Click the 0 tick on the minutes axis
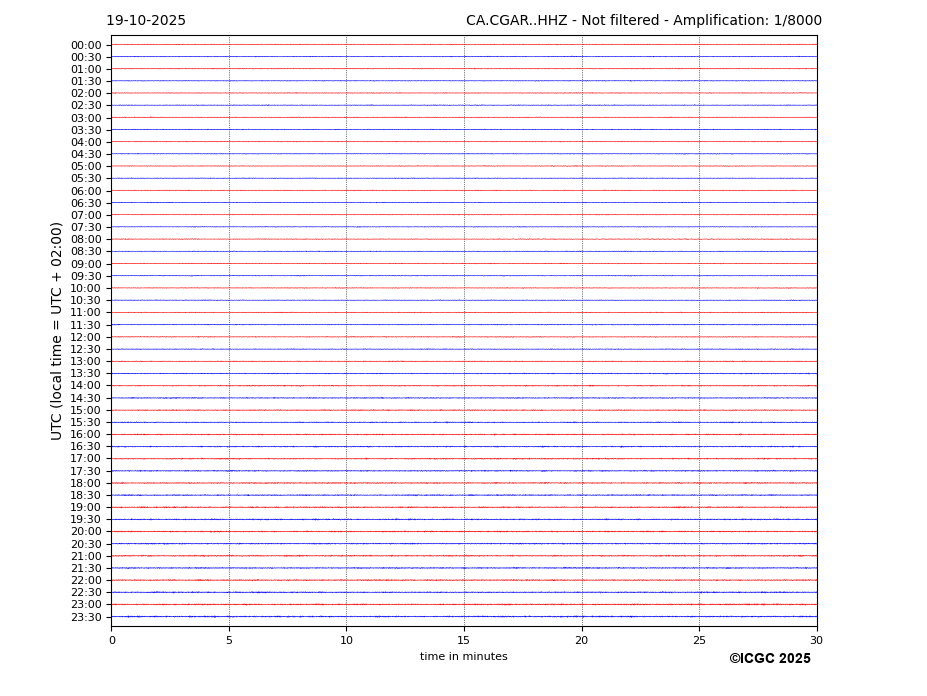Viewport: 927px width, 696px height. pos(112,640)
